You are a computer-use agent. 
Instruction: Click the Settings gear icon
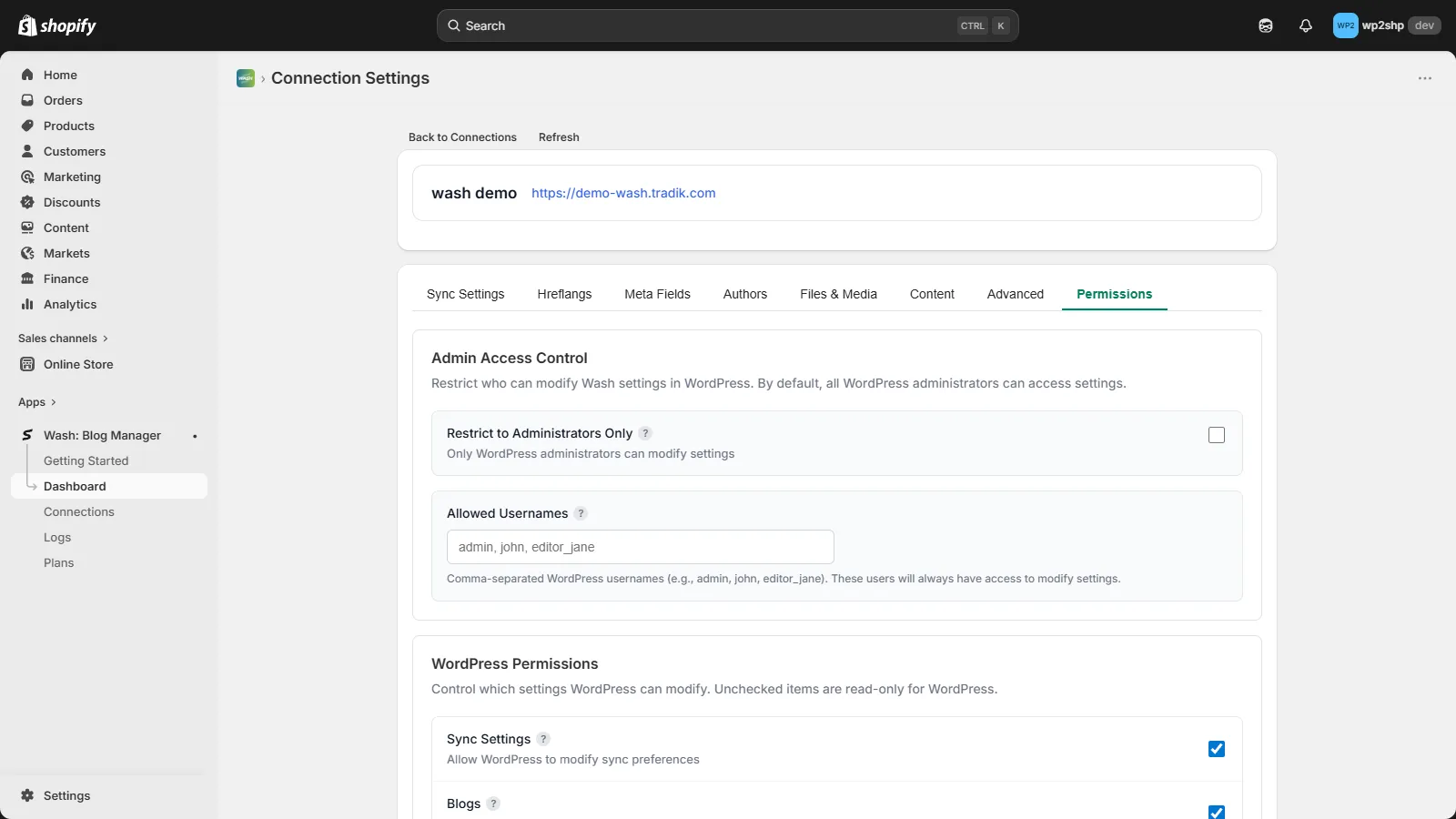coord(27,795)
